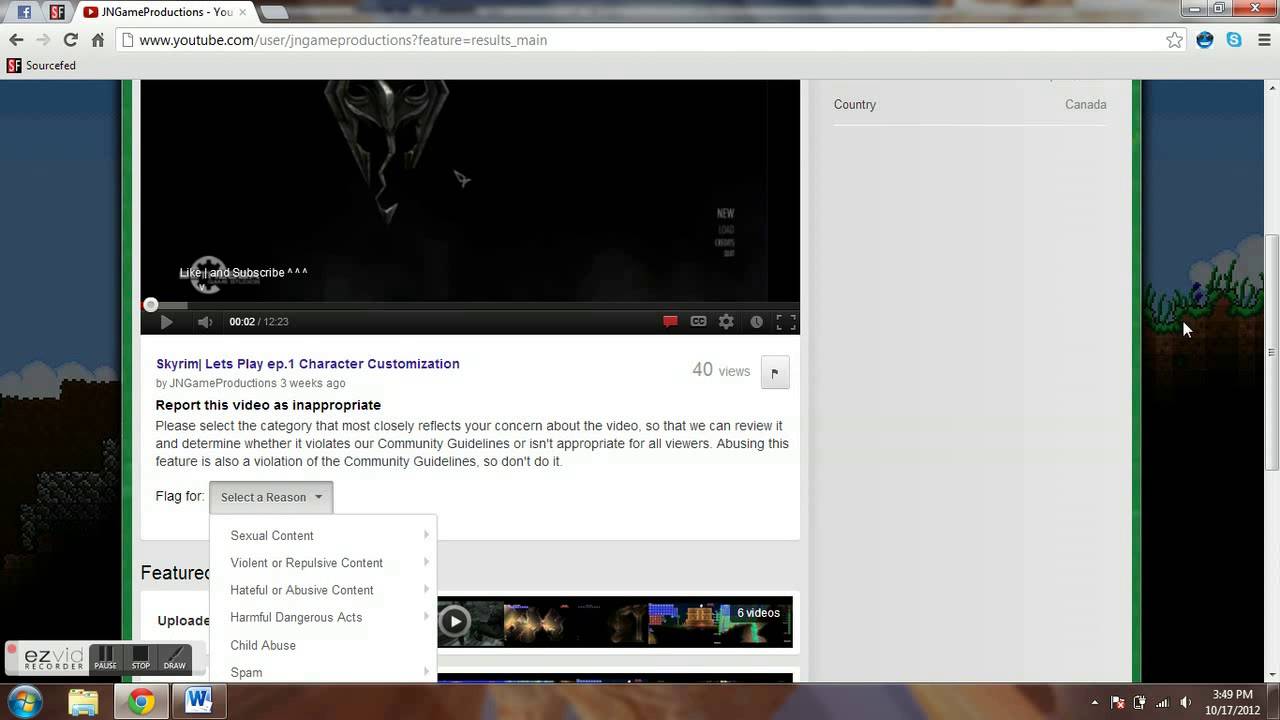This screenshot has width=1280, height=720.
Task: Click the power battery tray icon
Action: click(1139, 702)
